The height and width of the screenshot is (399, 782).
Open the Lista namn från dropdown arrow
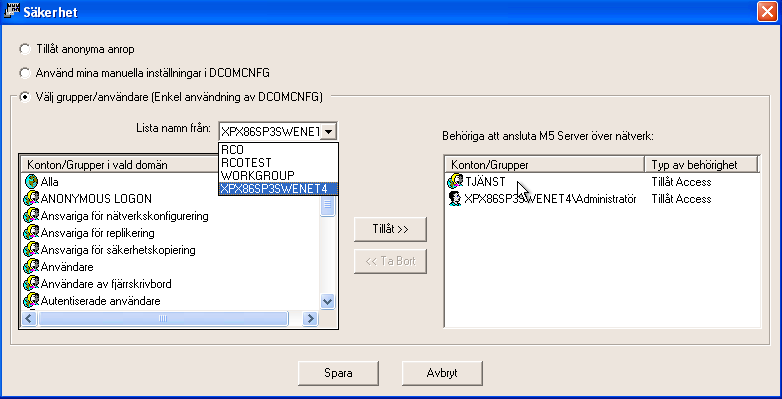[x=328, y=132]
